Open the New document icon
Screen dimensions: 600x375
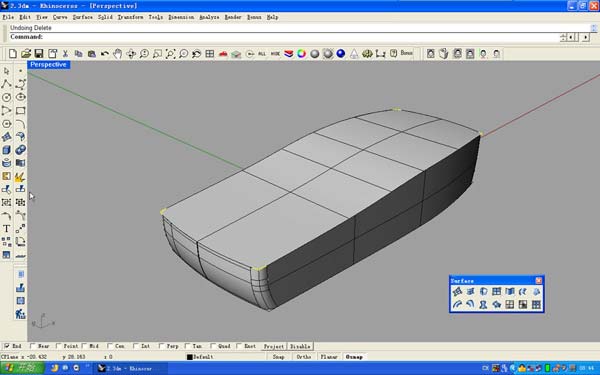pos(13,54)
